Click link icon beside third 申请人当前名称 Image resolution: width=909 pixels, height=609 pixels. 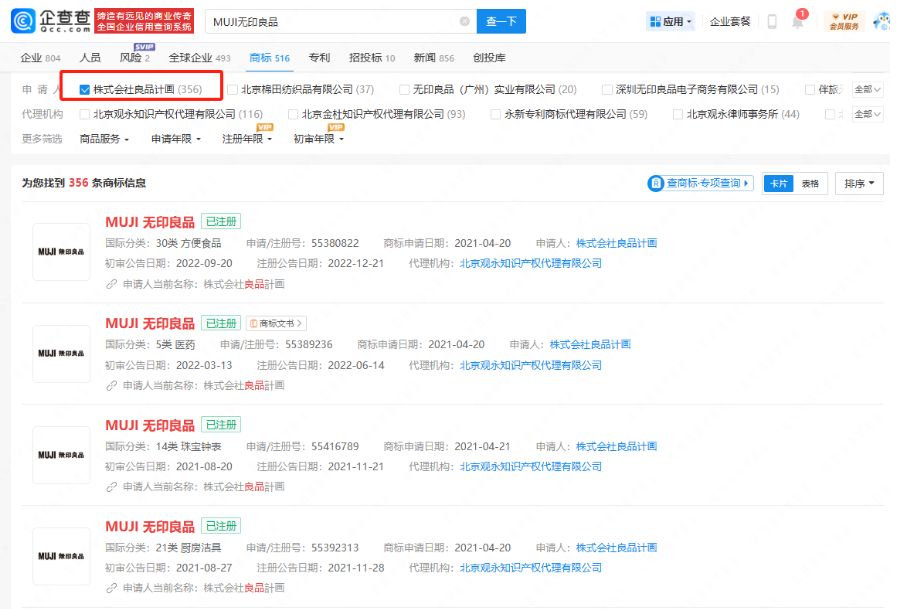(x=111, y=487)
